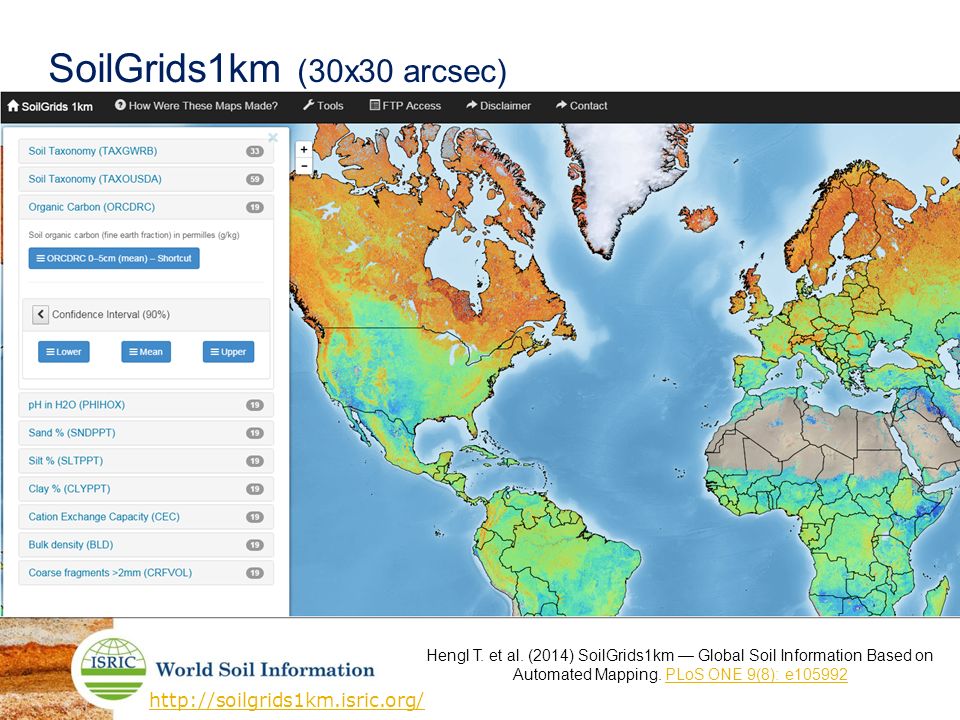Select the Mean button

coord(146,352)
